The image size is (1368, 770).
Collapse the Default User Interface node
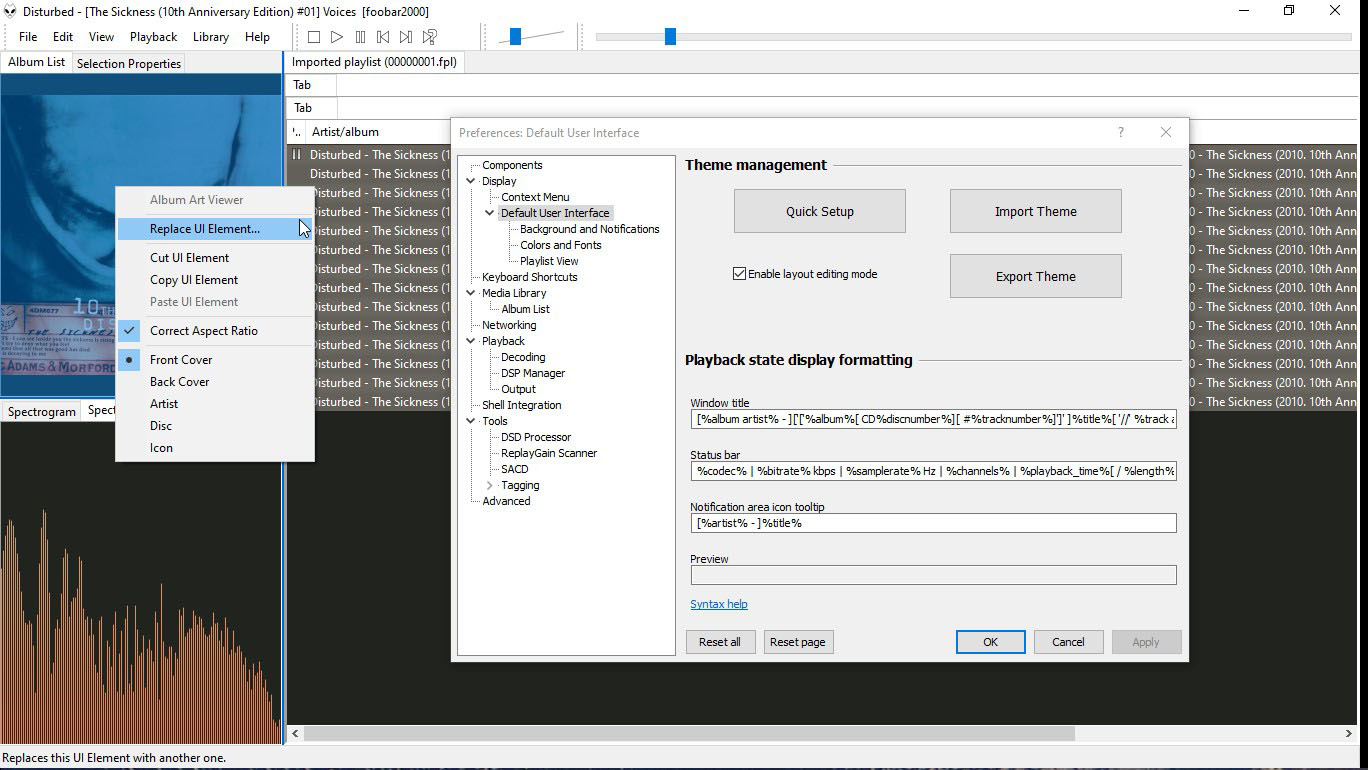[490, 213]
